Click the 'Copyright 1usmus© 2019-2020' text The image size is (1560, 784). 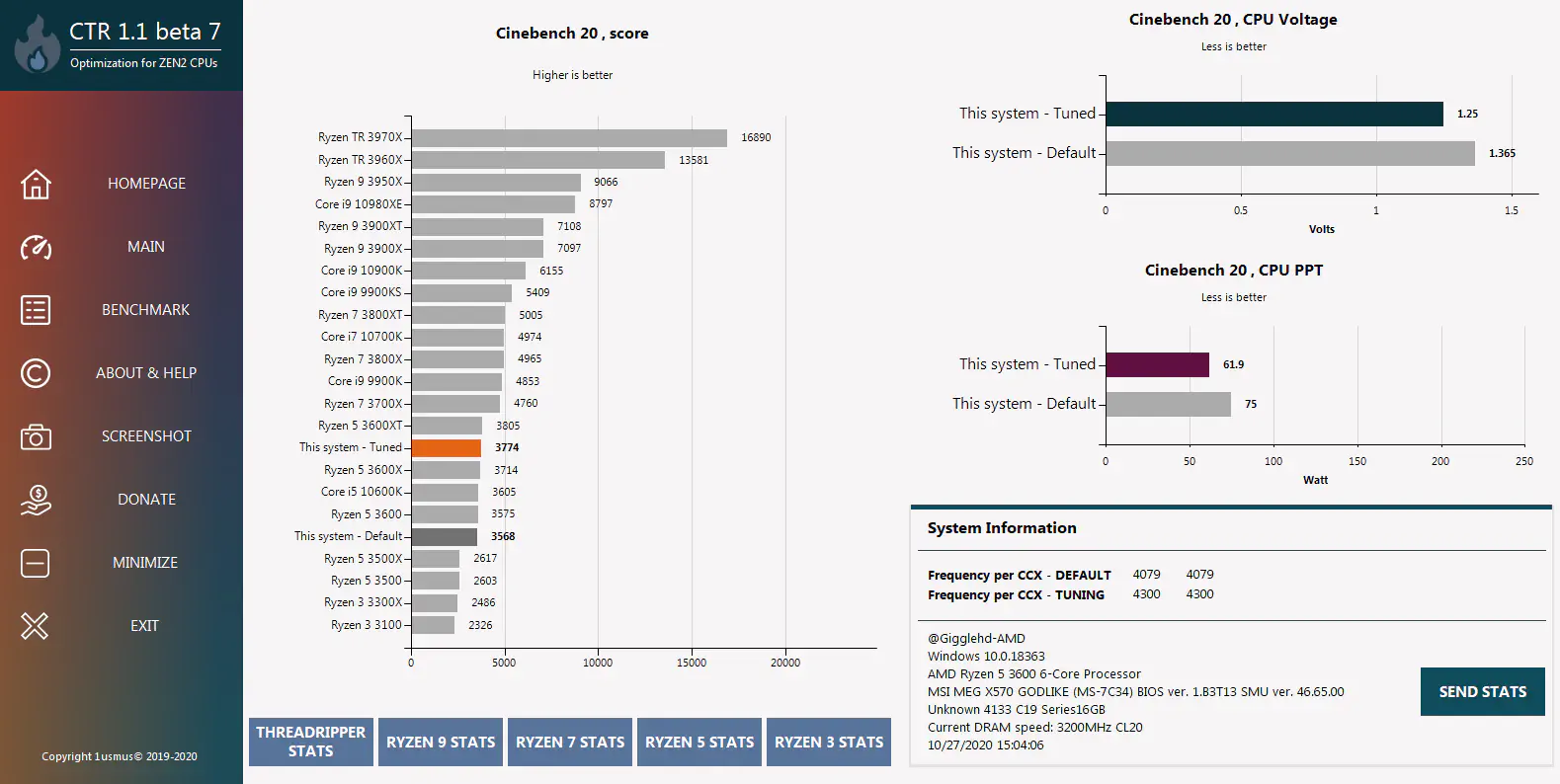(119, 756)
